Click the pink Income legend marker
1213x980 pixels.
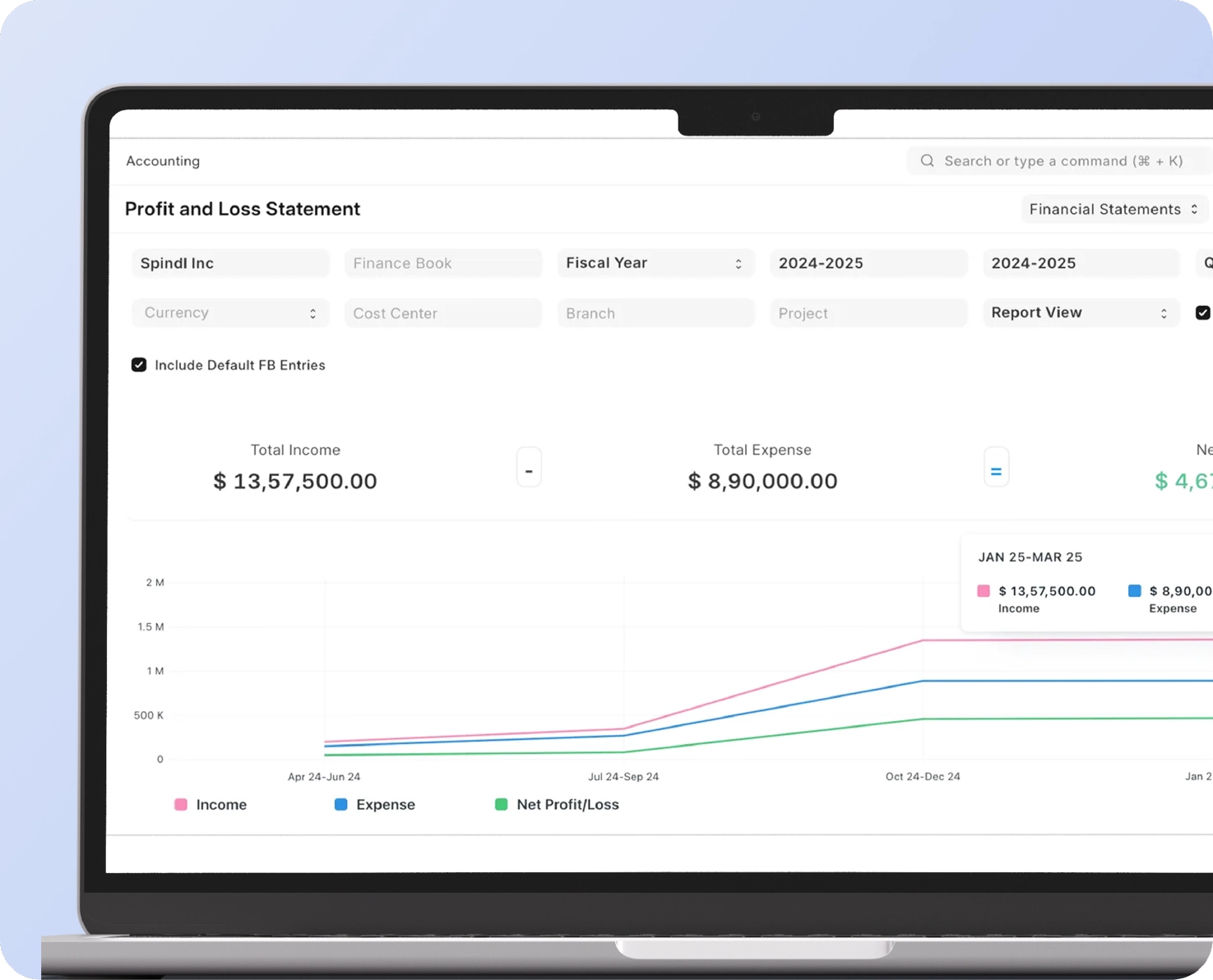point(181,805)
